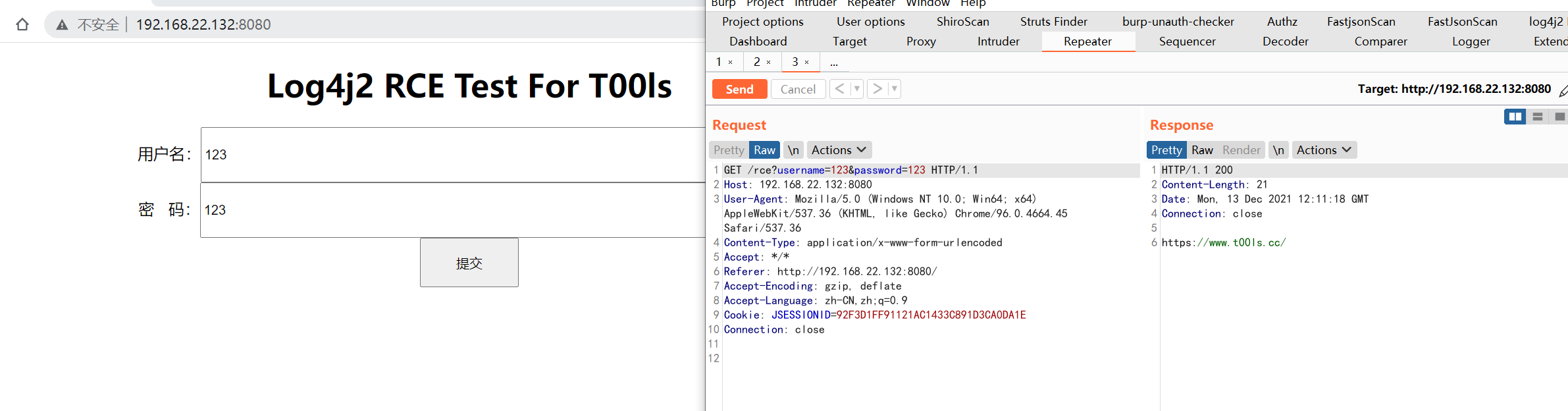
Task: Open the FastjsonScan tab
Action: coord(1361,22)
